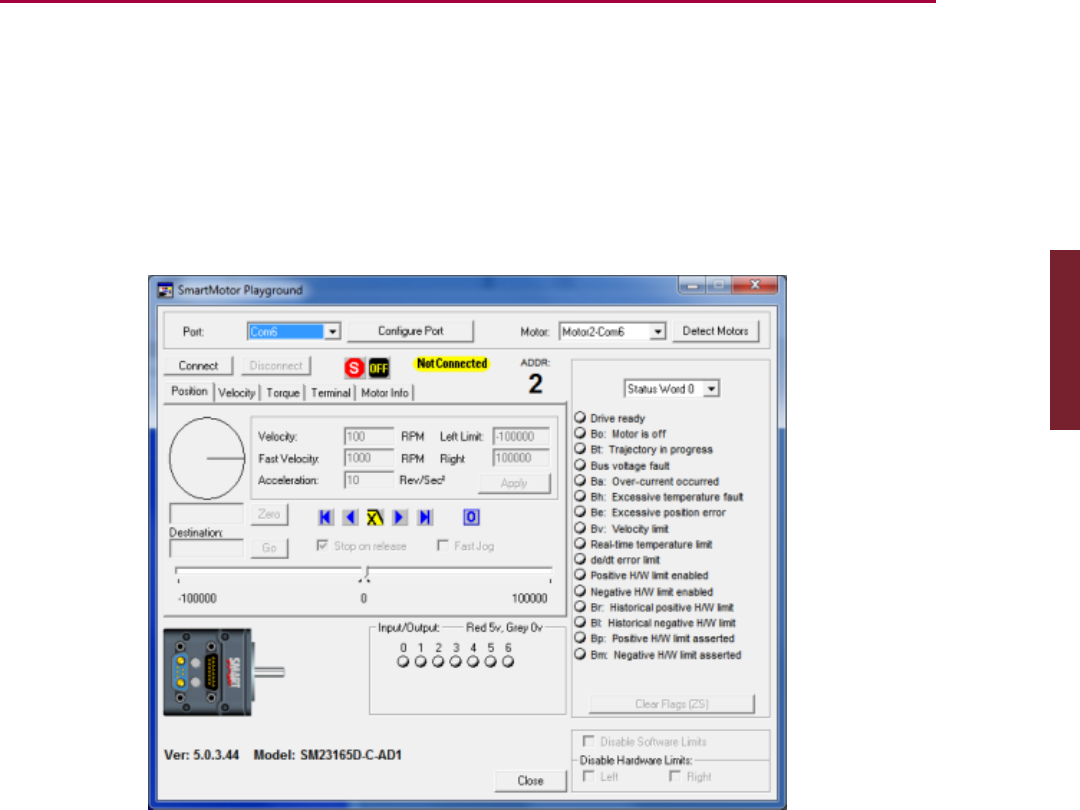Click the Zero button
Viewport: 1080px width, 810px height.
pyautogui.click(x=269, y=514)
